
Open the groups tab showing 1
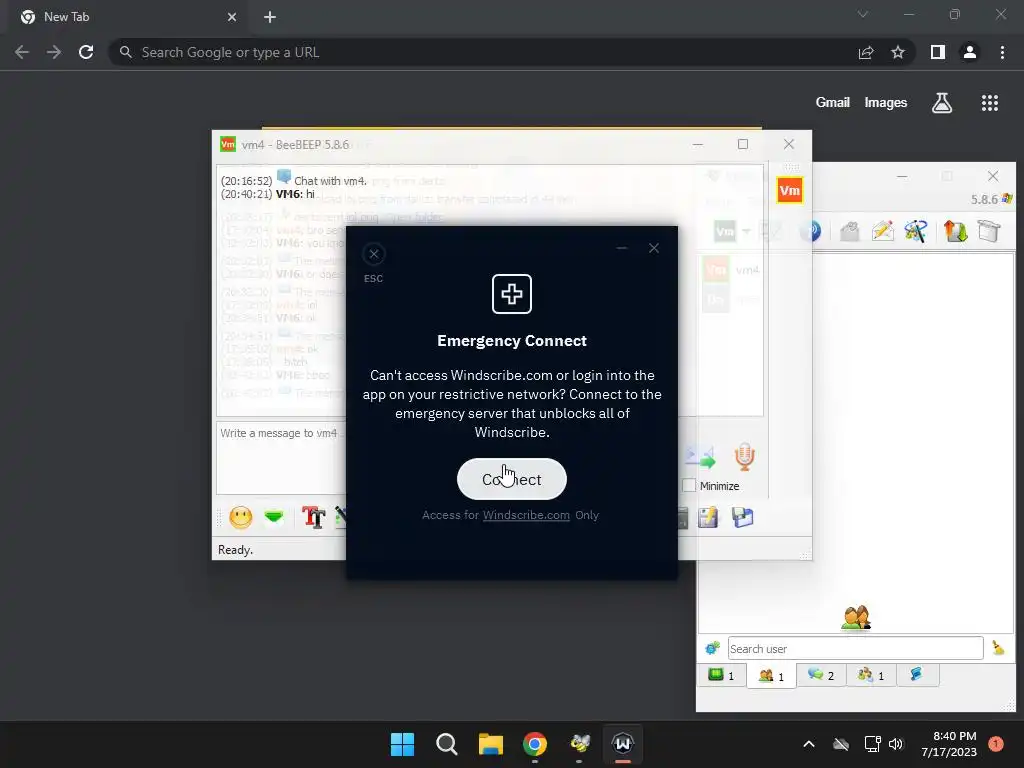pos(871,675)
